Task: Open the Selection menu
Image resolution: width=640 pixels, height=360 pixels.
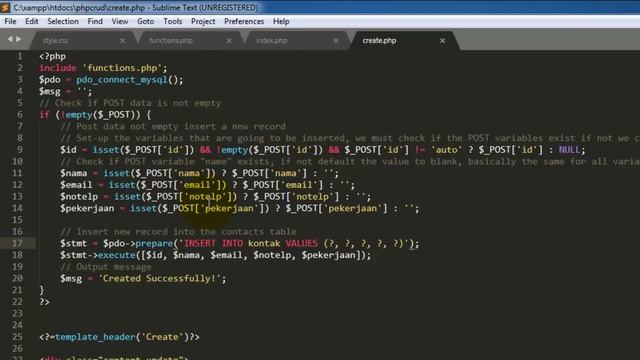Action: [x=63, y=22]
